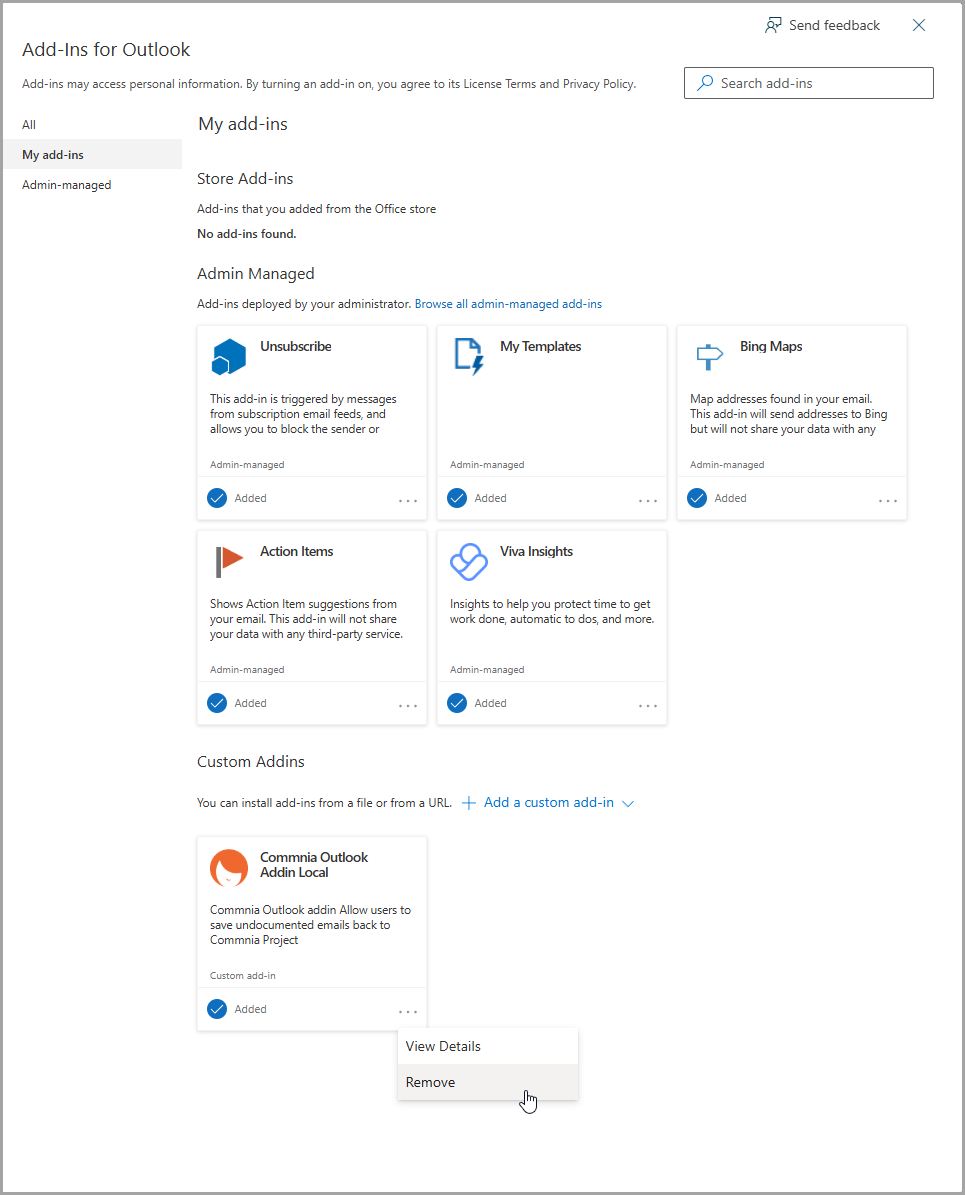Open the Viva Insights add-in title

click(537, 551)
